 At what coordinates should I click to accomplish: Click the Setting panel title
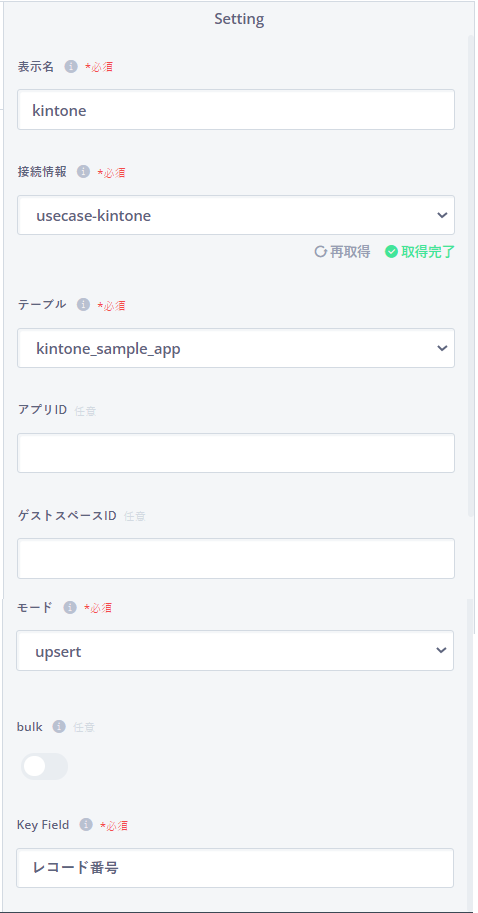(x=239, y=19)
